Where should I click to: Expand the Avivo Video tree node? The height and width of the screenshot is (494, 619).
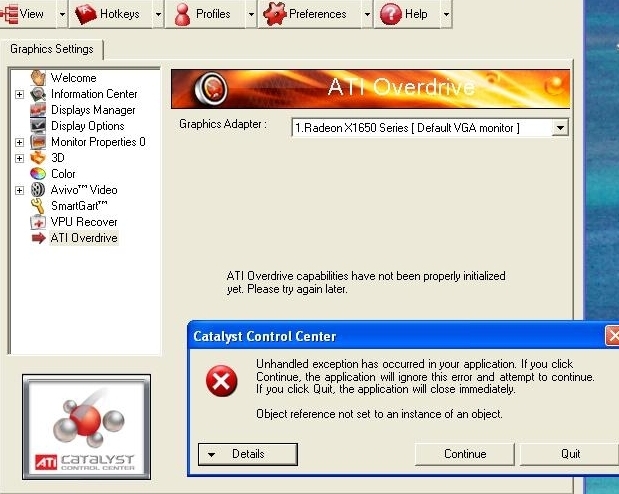pyautogui.click(x=19, y=190)
